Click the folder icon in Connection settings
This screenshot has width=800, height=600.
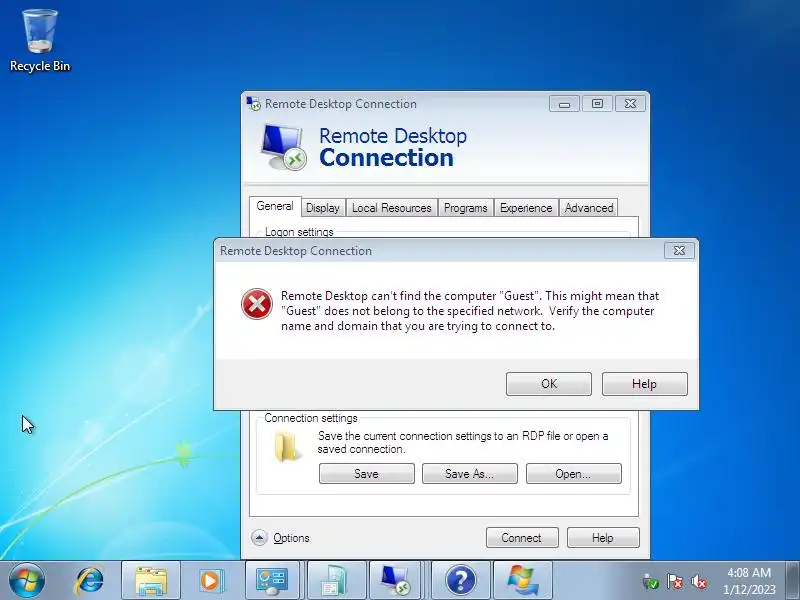[286, 446]
